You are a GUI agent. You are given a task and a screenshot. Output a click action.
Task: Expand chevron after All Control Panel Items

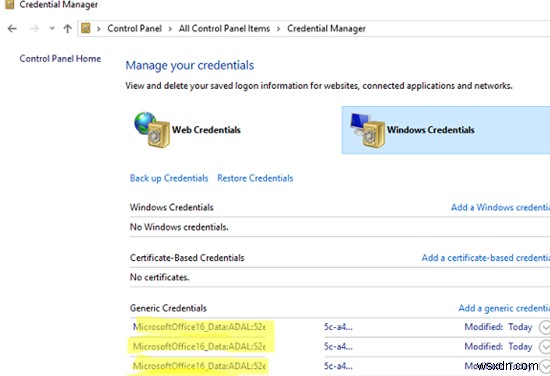(x=279, y=29)
